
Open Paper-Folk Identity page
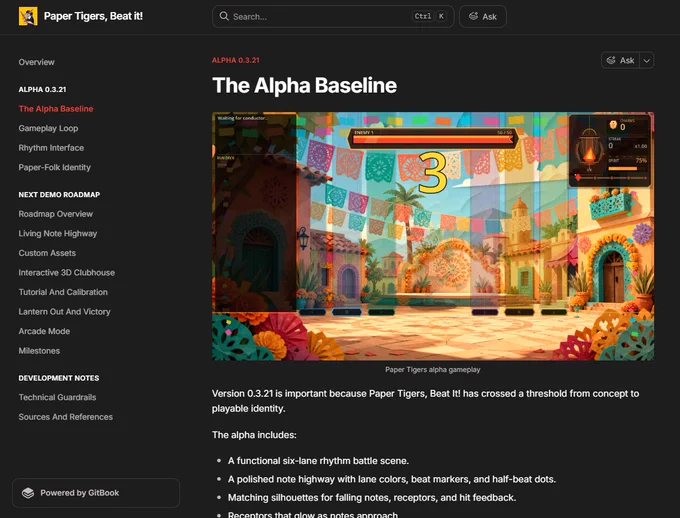pyautogui.click(x=55, y=167)
